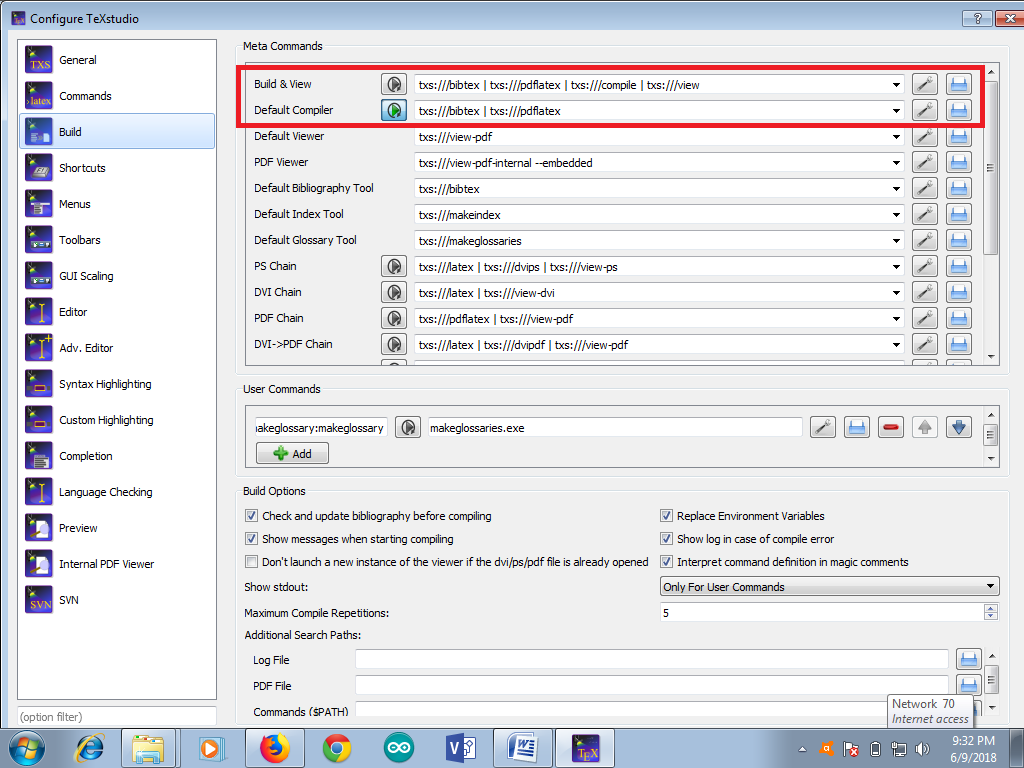Expand the Default Bibliography Tool dropdown
This screenshot has width=1024, height=768.
click(x=896, y=189)
